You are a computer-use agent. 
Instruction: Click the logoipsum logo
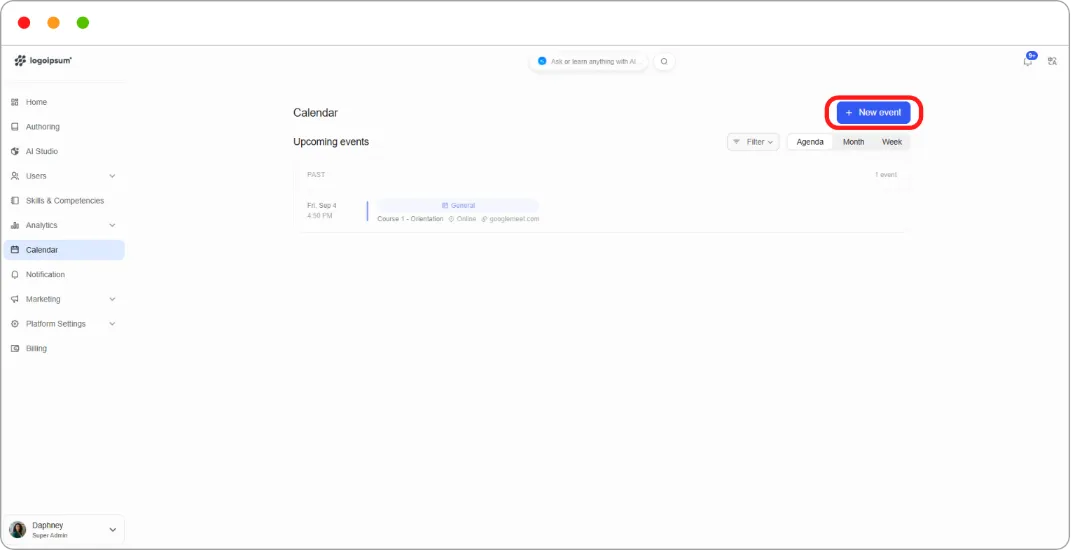[43, 61]
